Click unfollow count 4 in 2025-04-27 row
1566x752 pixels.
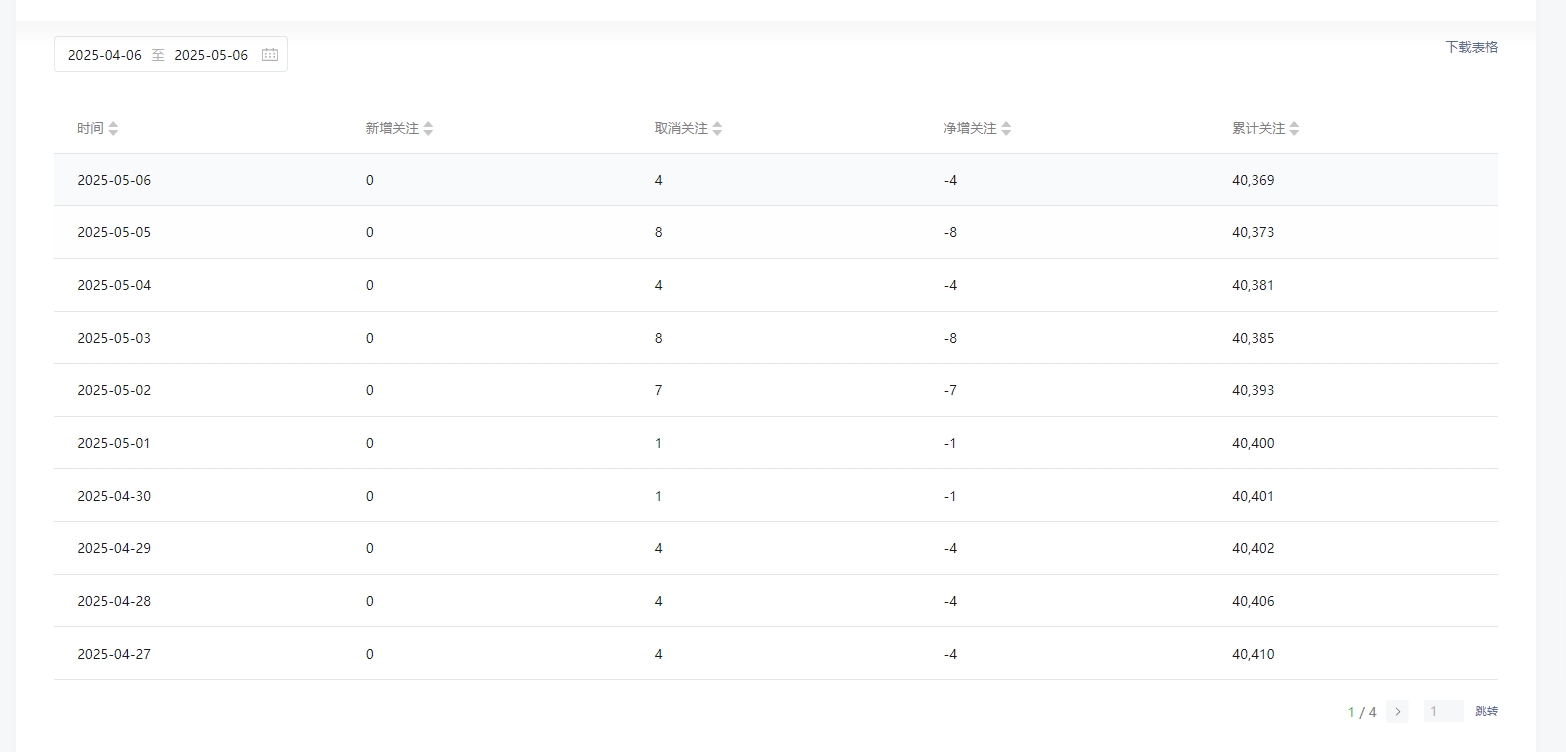click(x=658, y=655)
